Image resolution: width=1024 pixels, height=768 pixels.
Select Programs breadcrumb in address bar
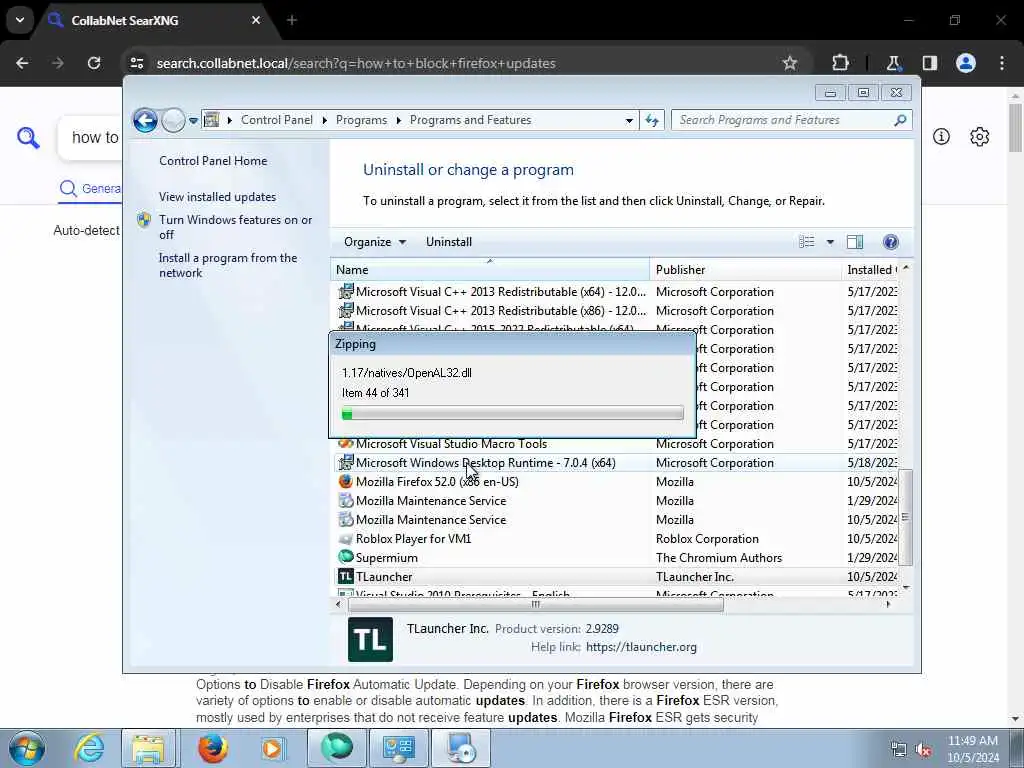[361, 120]
